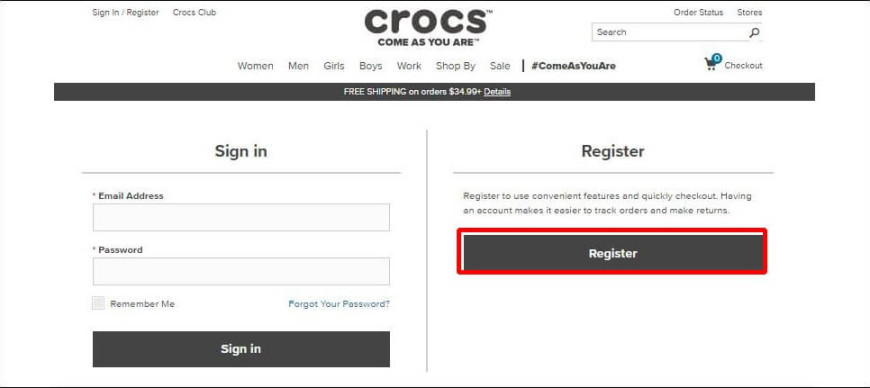
Task: Open the Order Status link
Action: [699, 12]
